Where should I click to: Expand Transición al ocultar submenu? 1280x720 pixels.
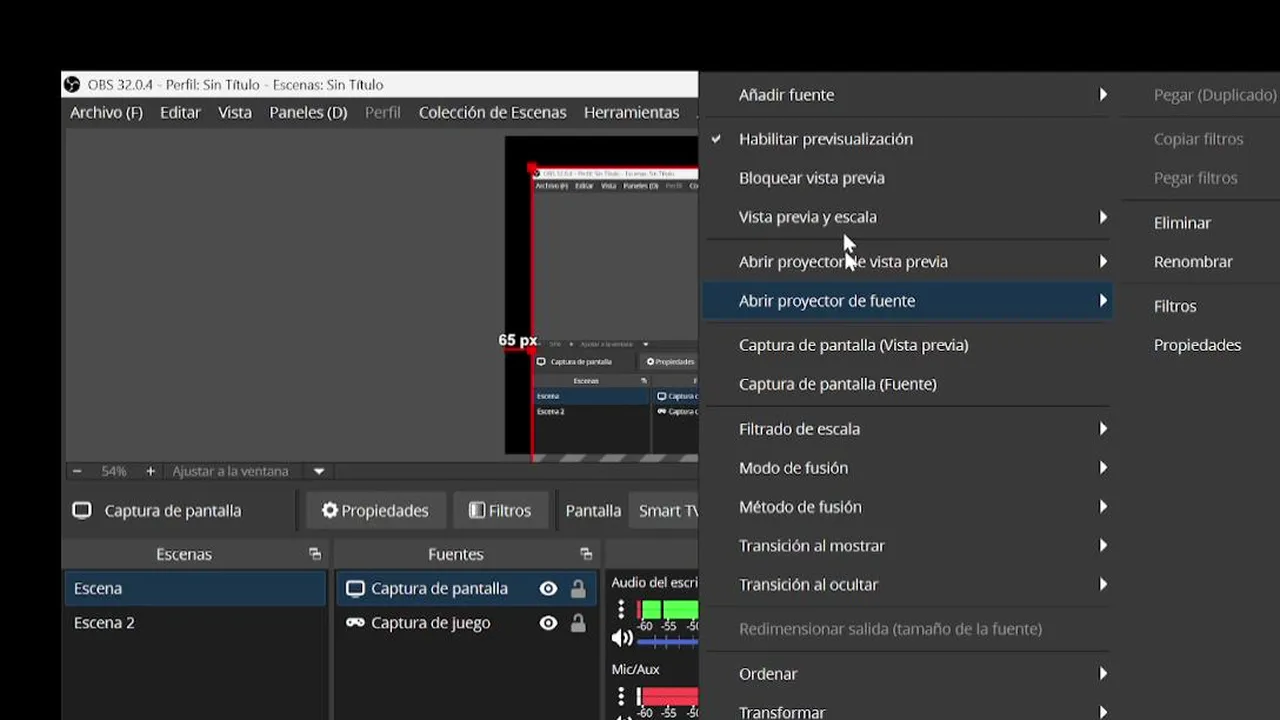pos(907,585)
